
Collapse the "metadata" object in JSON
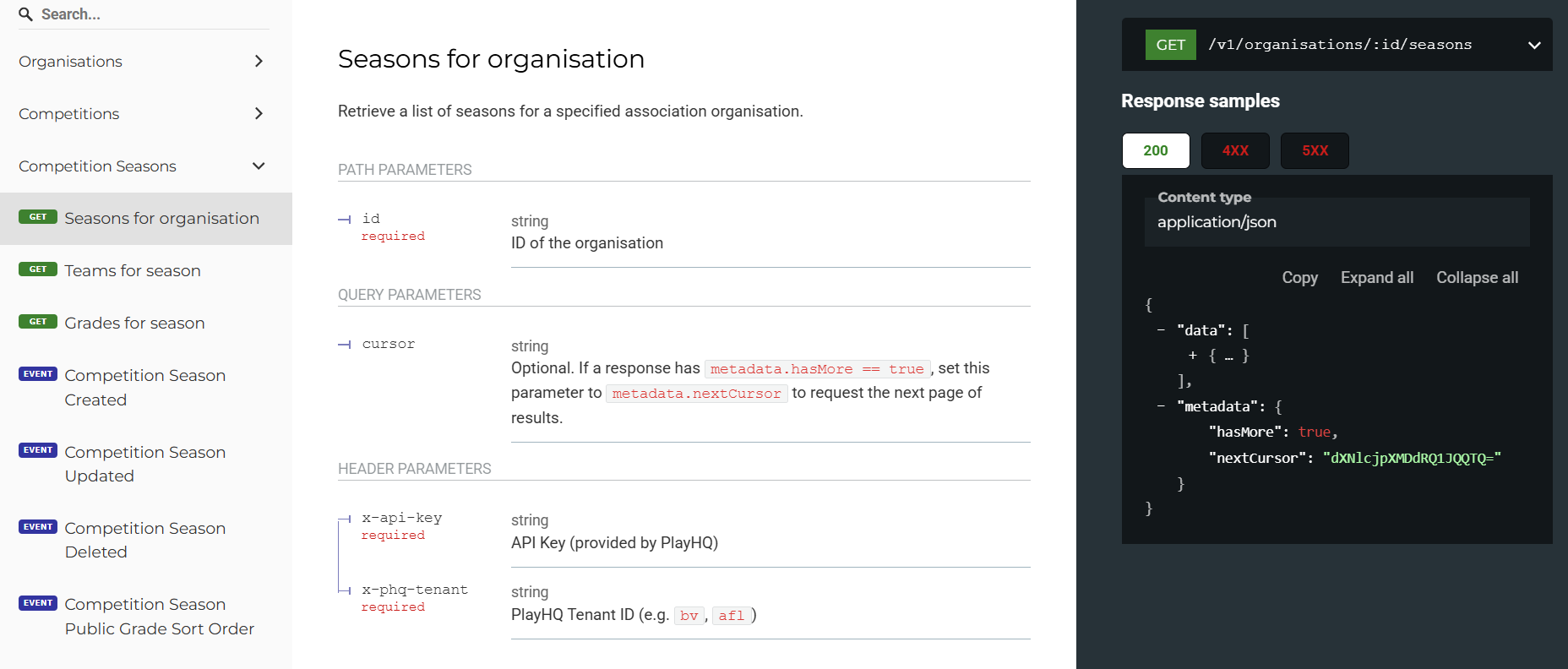click(x=1162, y=406)
